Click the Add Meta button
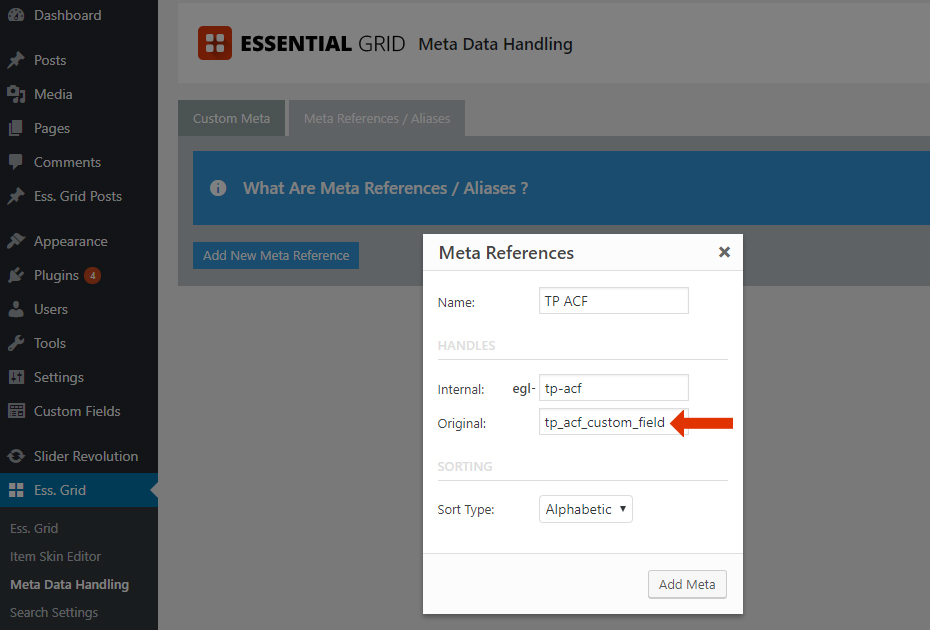The image size is (930, 630). 687,584
